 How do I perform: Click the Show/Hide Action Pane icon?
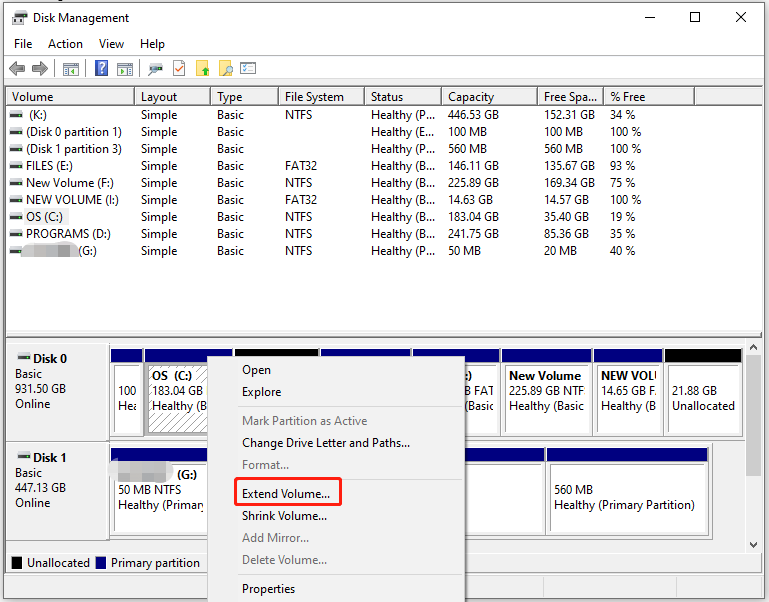click(125, 69)
